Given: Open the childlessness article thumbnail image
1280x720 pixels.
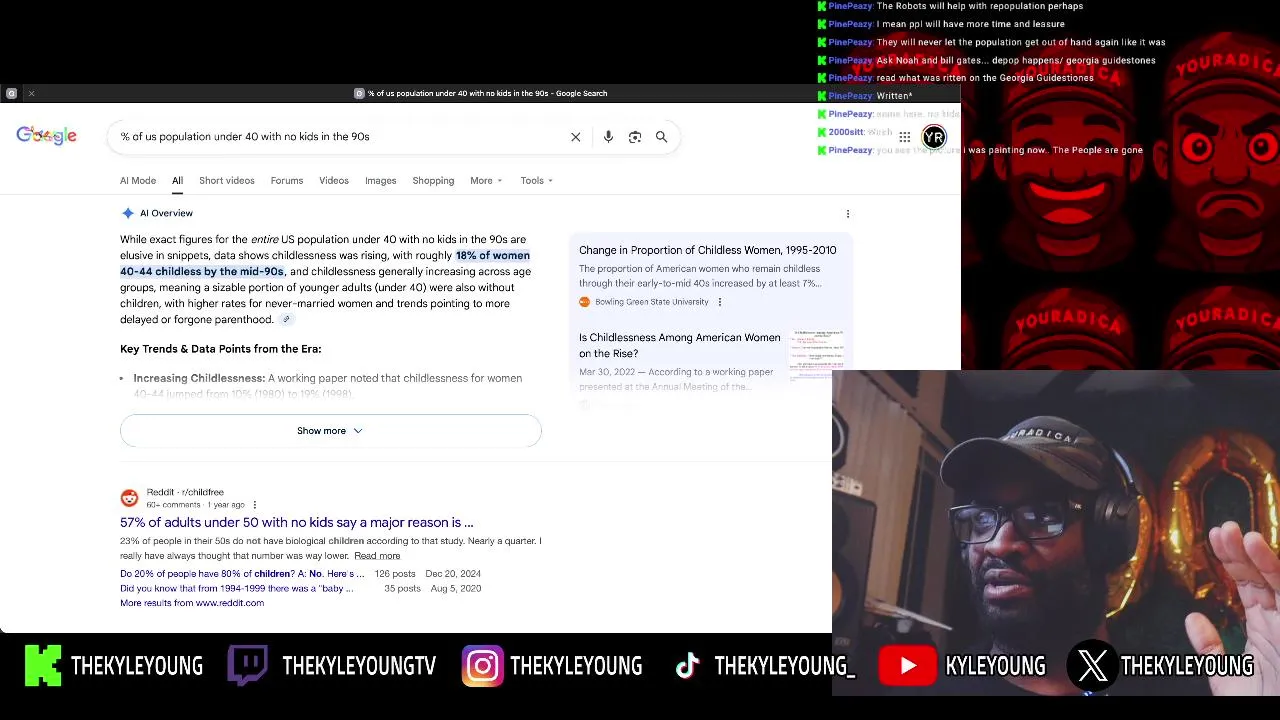Looking at the screenshot, I should 818,356.
